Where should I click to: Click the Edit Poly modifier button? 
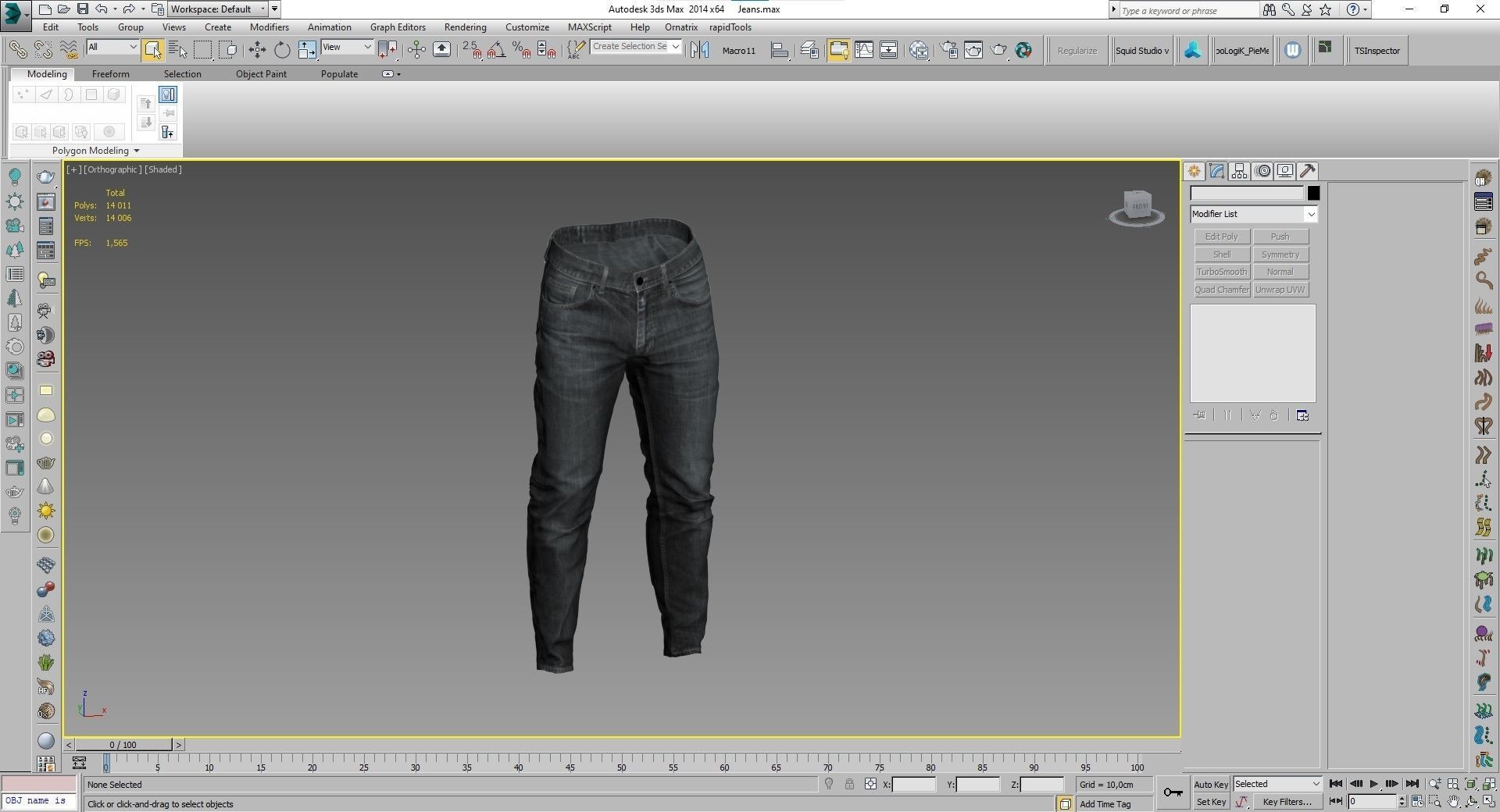coord(1222,237)
